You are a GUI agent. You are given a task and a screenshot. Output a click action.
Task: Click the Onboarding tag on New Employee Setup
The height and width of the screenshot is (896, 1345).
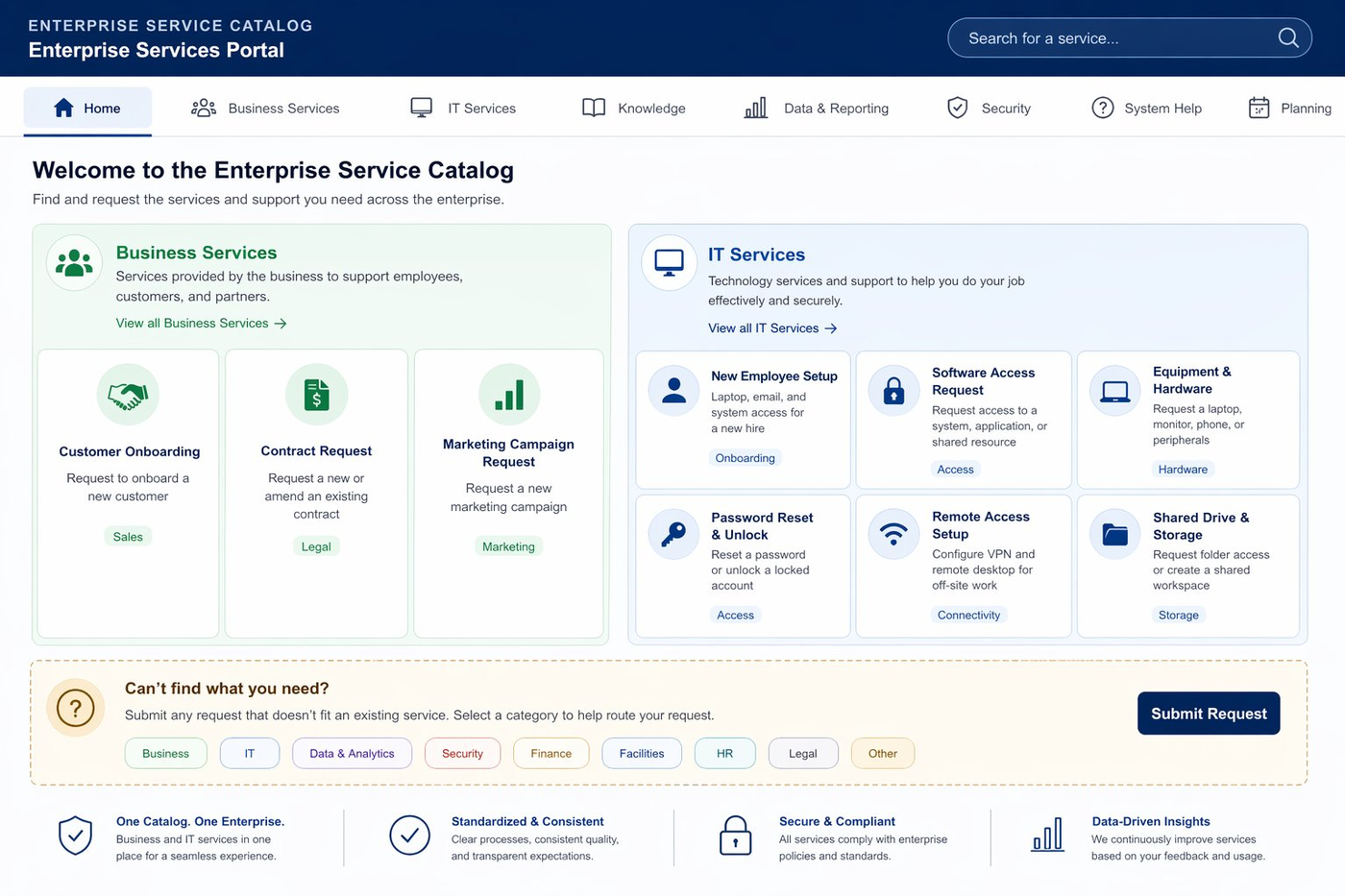[x=745, y=458]
